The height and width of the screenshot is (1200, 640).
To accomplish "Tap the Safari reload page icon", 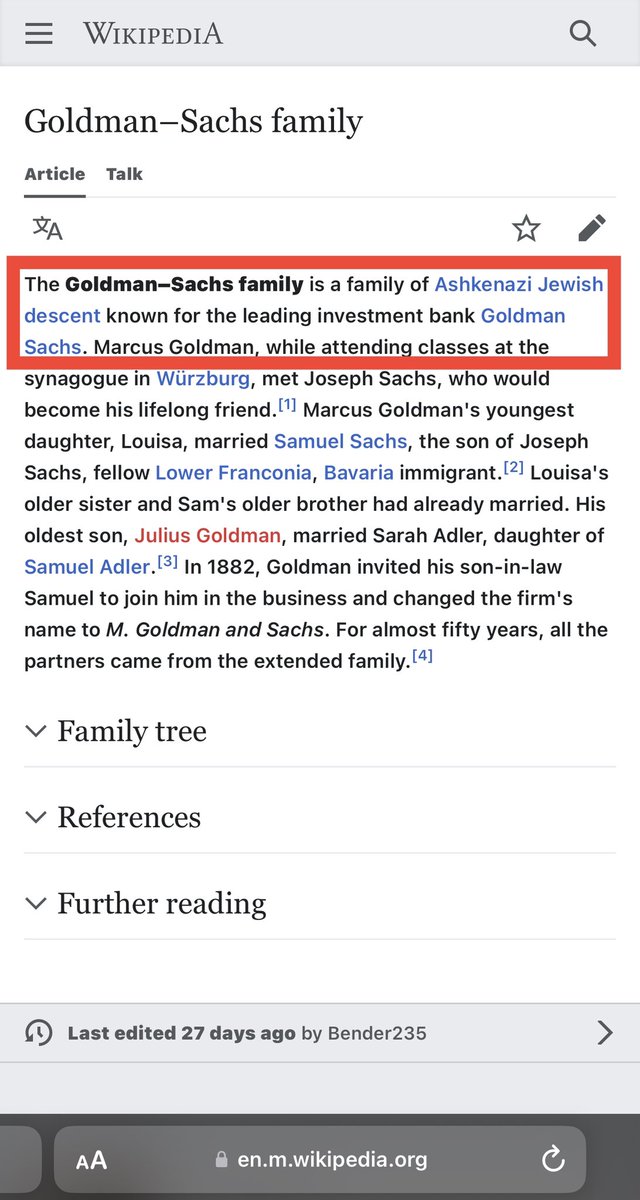I will point(552,1160).
